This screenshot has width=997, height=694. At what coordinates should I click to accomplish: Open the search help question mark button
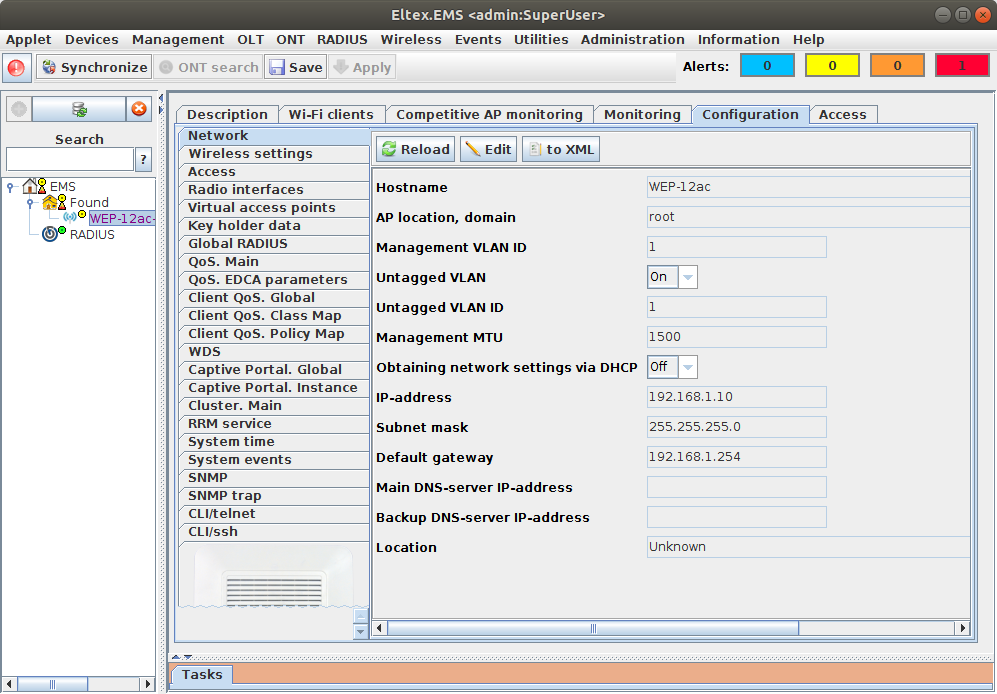(x=144, y=159)
